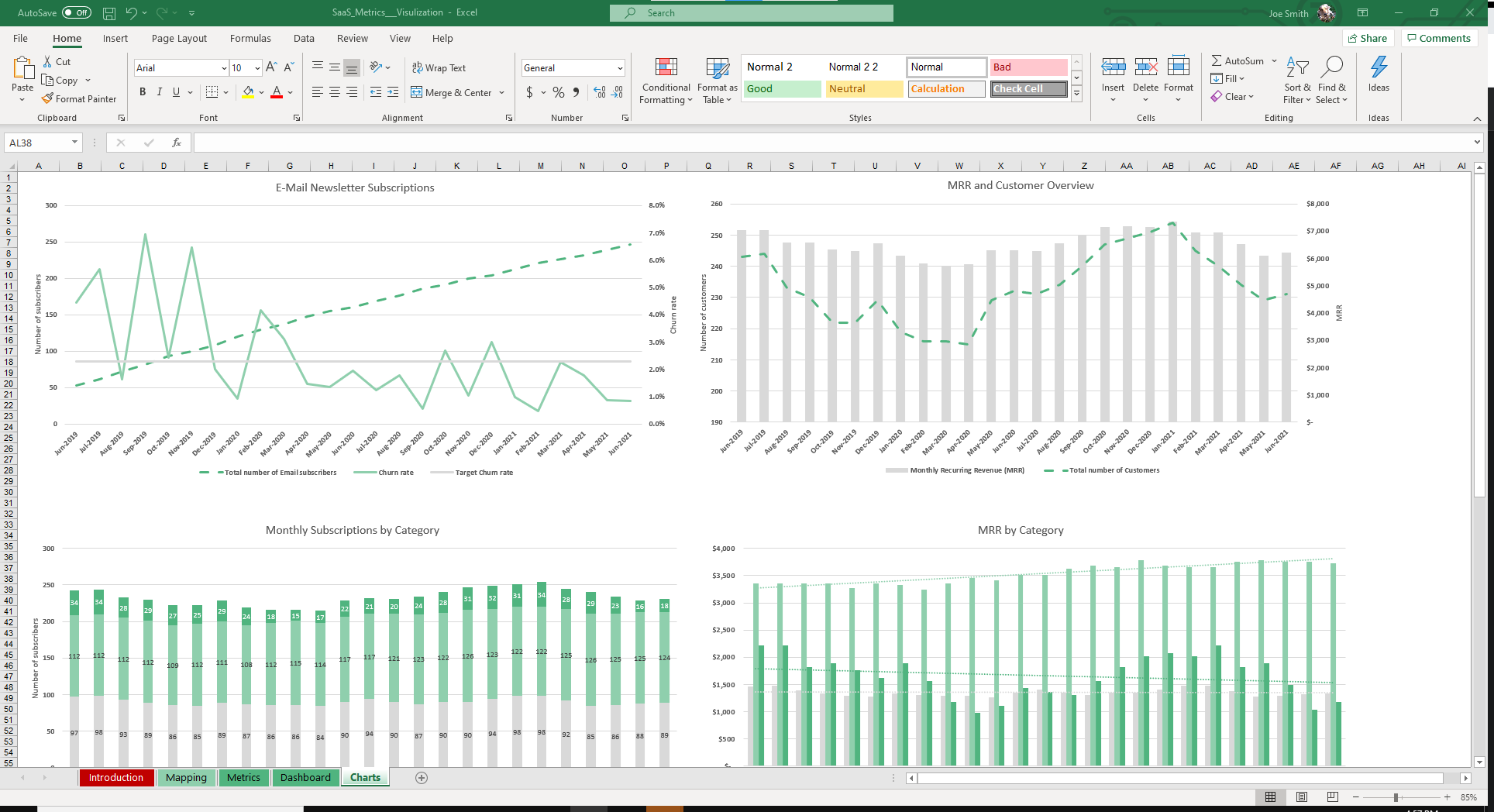Click the Merge & Center icon
The image size is (1494, 812).
coord(417,92)
